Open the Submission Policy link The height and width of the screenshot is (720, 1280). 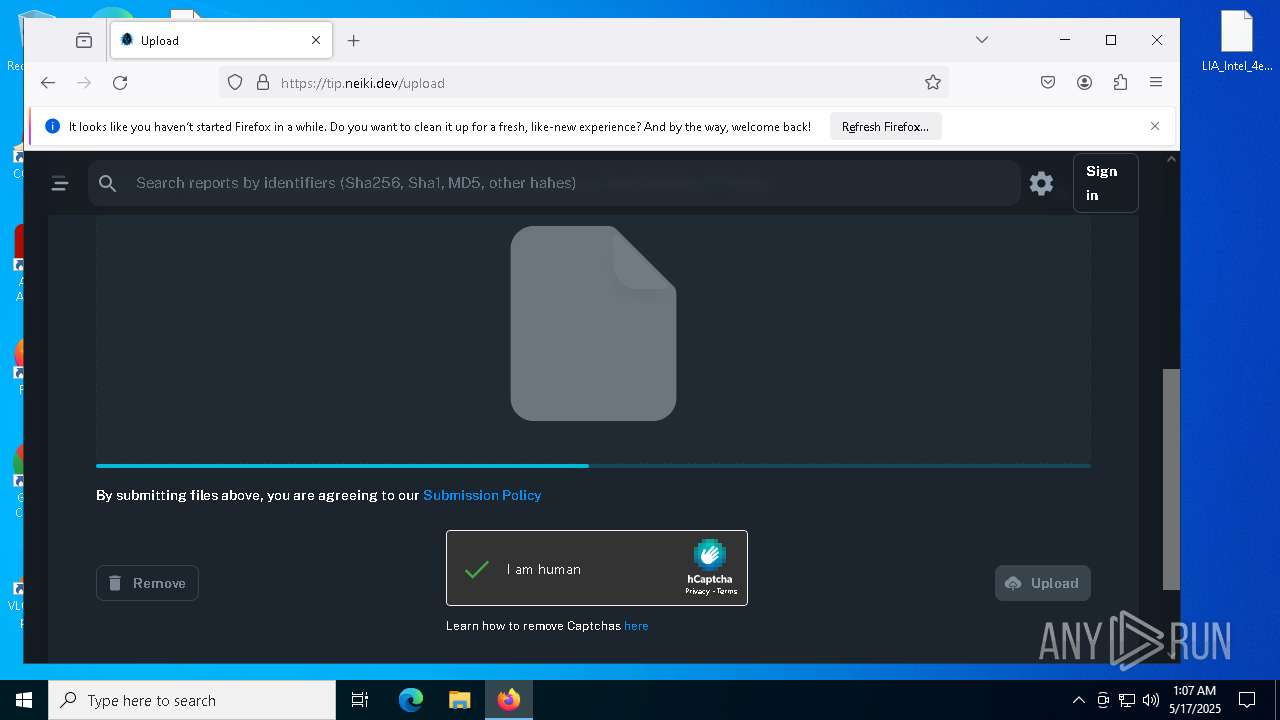[482, 495]
